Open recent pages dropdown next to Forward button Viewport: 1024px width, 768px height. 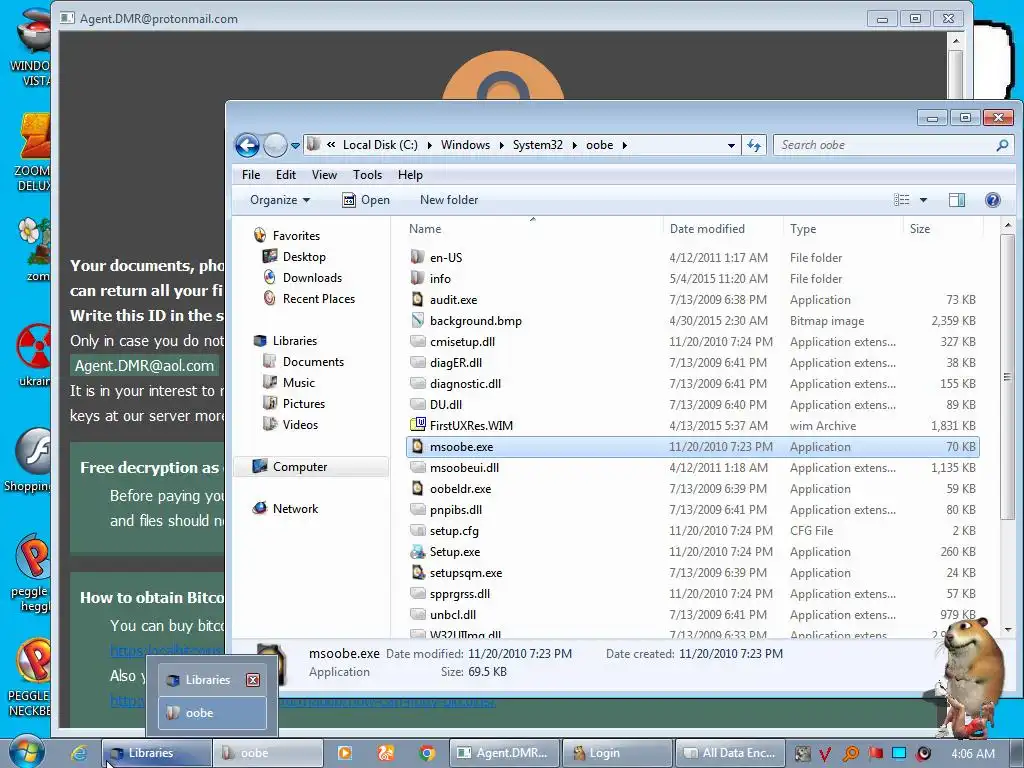(295, 146)
